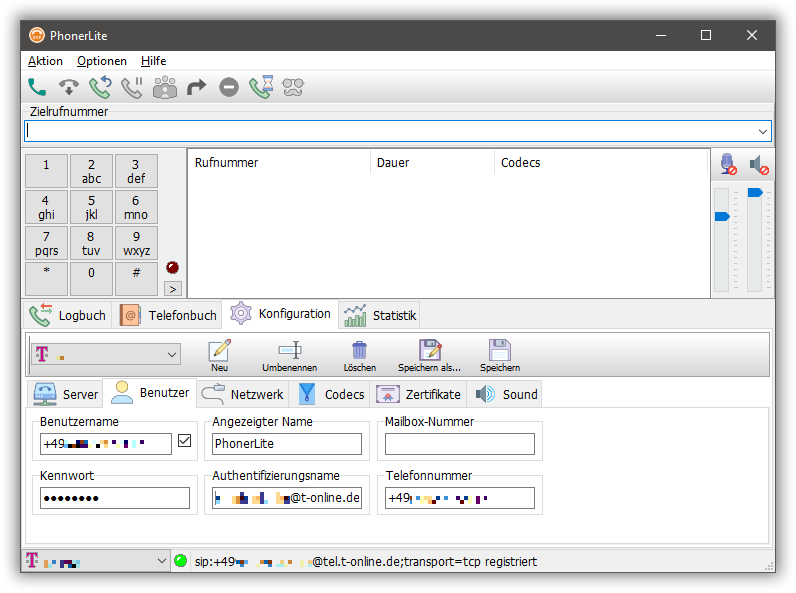Click the green call handset icon
Image resolution: width=796 pixels, height=593 pixels.
pyautogui.click(x=37, y=87)
